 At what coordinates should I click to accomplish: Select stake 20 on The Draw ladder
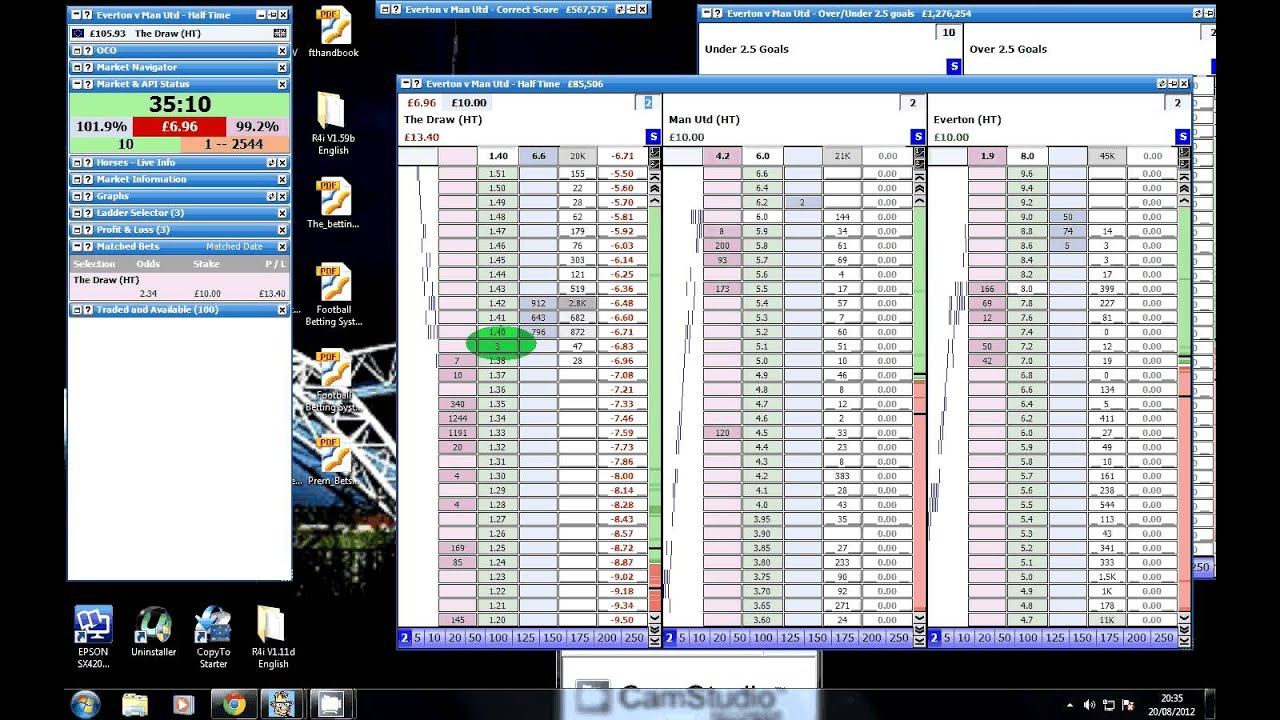454,638
